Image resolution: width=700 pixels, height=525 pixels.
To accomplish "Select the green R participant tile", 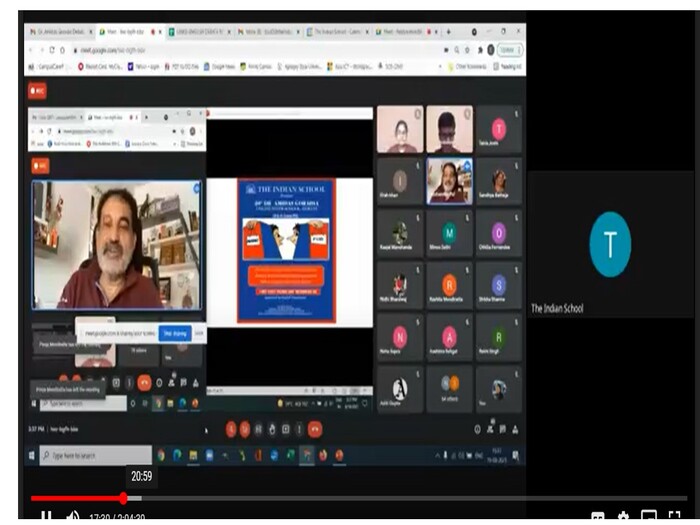I will [x=499, y=337].
